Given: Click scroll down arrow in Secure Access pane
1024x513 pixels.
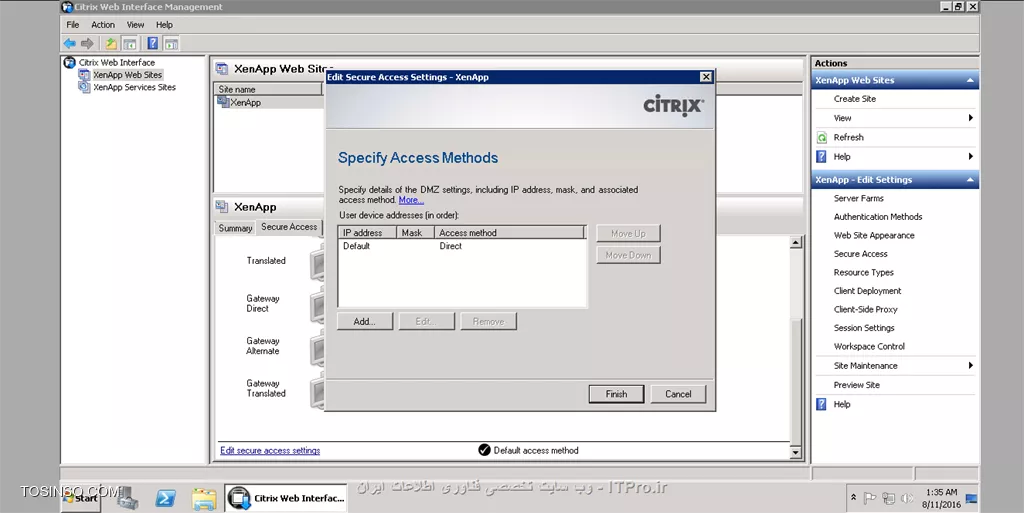Looking at the screenshot, I should pos(795,452).
